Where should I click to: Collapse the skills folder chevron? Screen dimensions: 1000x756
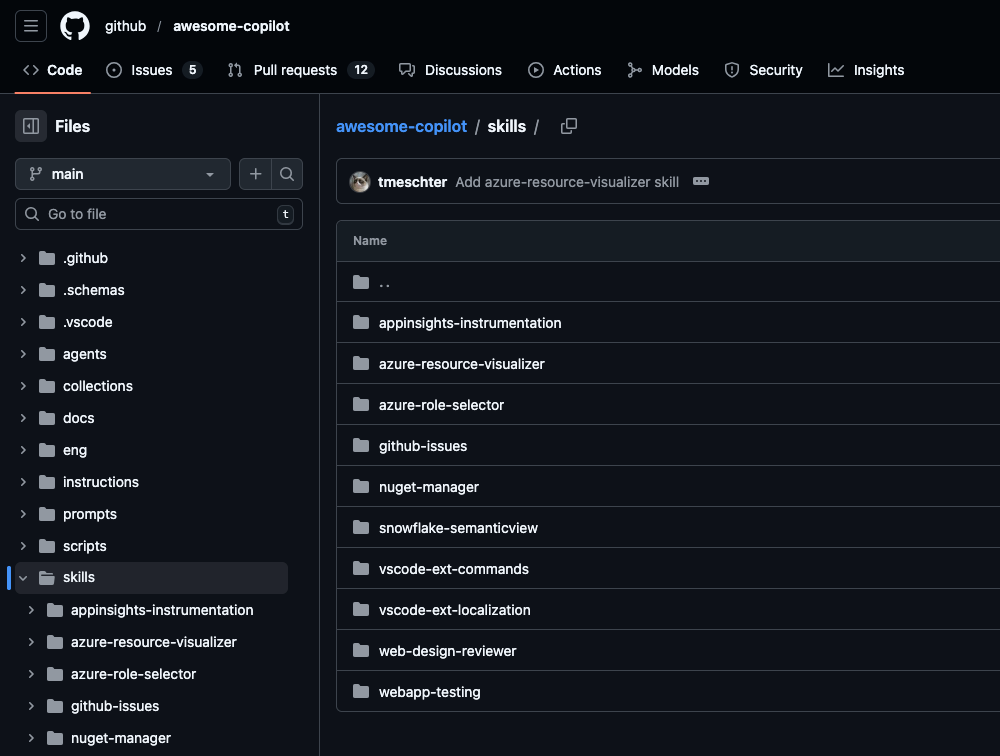(23, 578)
